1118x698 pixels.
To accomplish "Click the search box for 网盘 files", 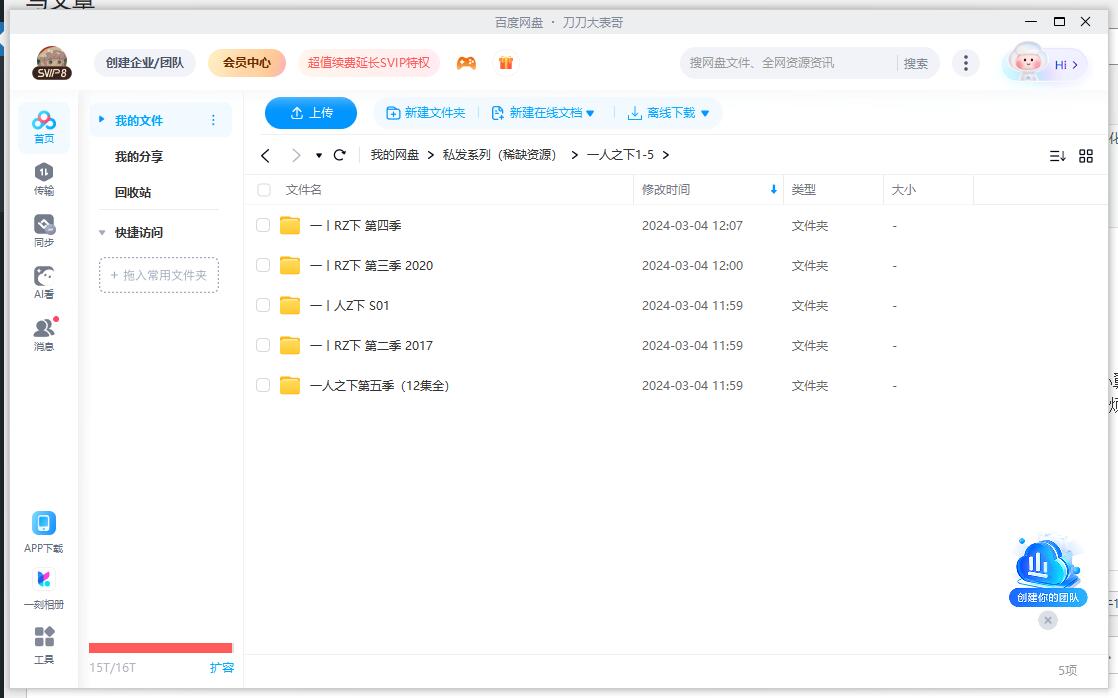I will [x=785, y=63].
